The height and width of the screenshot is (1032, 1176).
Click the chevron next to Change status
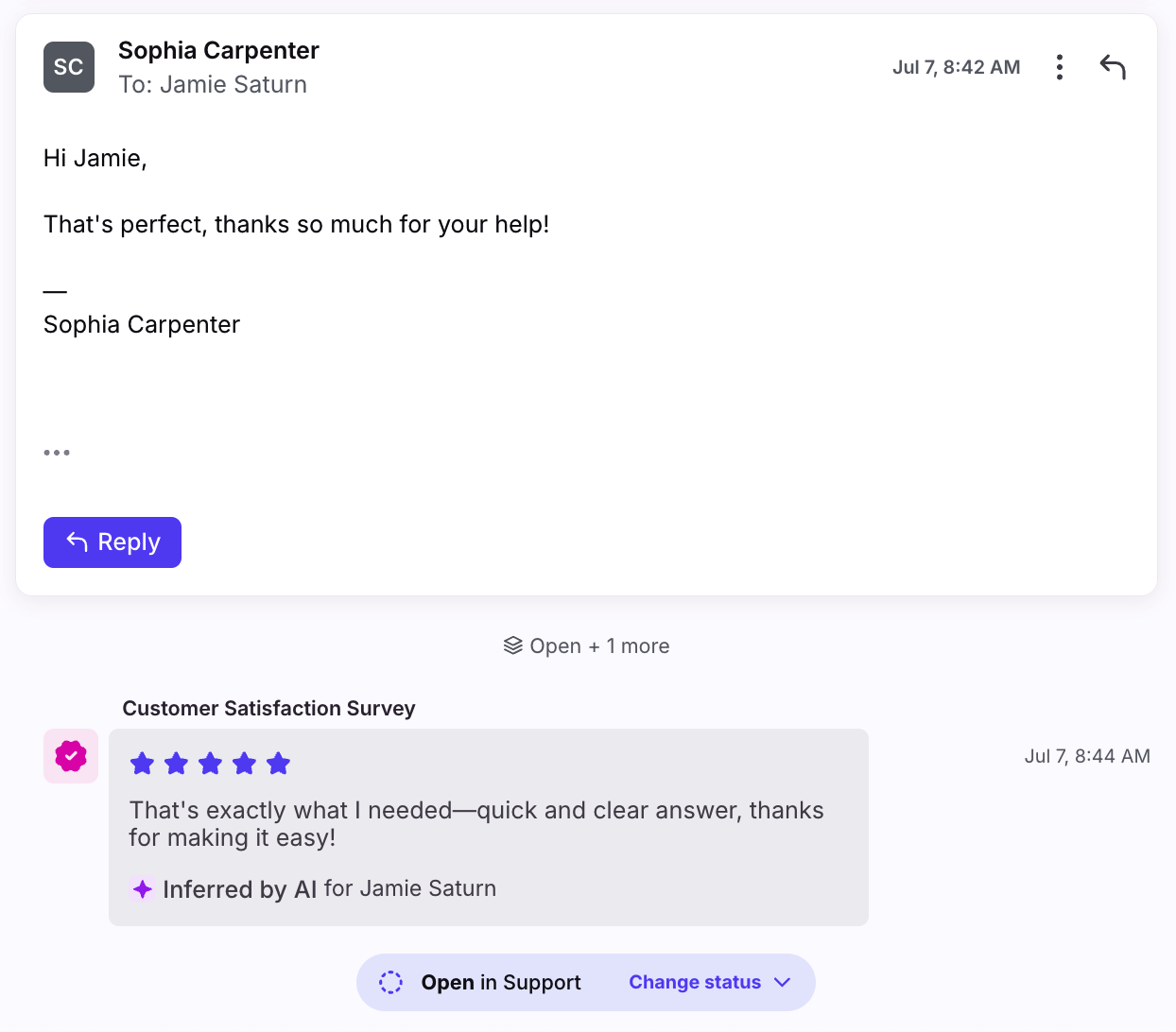(x=782, y=982)
